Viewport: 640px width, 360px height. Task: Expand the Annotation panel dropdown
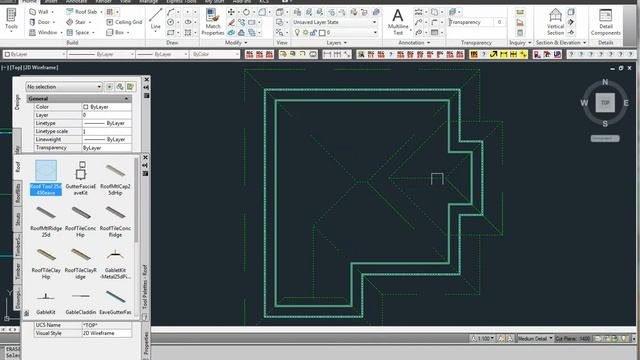pos(414,42)
